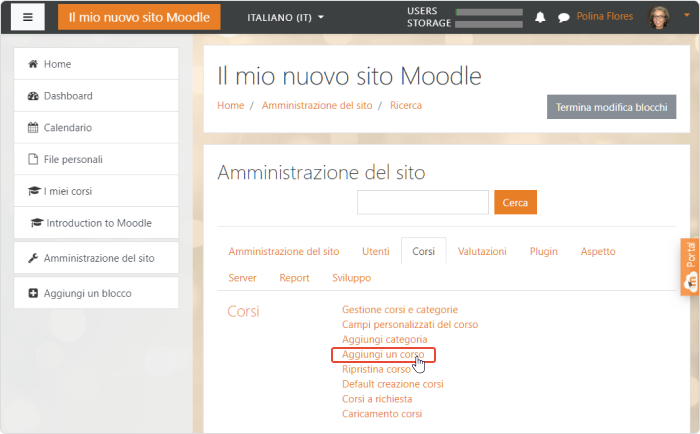
Task: Open File personali in the sidebar
Action: 96,159
